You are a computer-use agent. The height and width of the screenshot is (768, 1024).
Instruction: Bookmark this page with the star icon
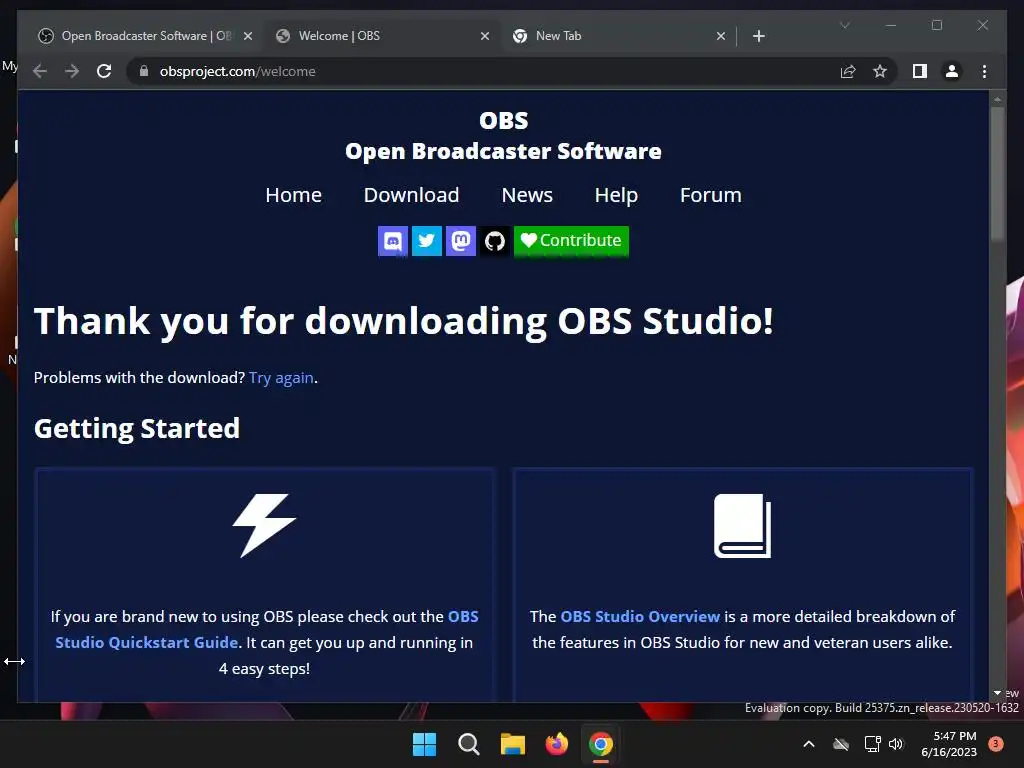(x=880, y=71)
